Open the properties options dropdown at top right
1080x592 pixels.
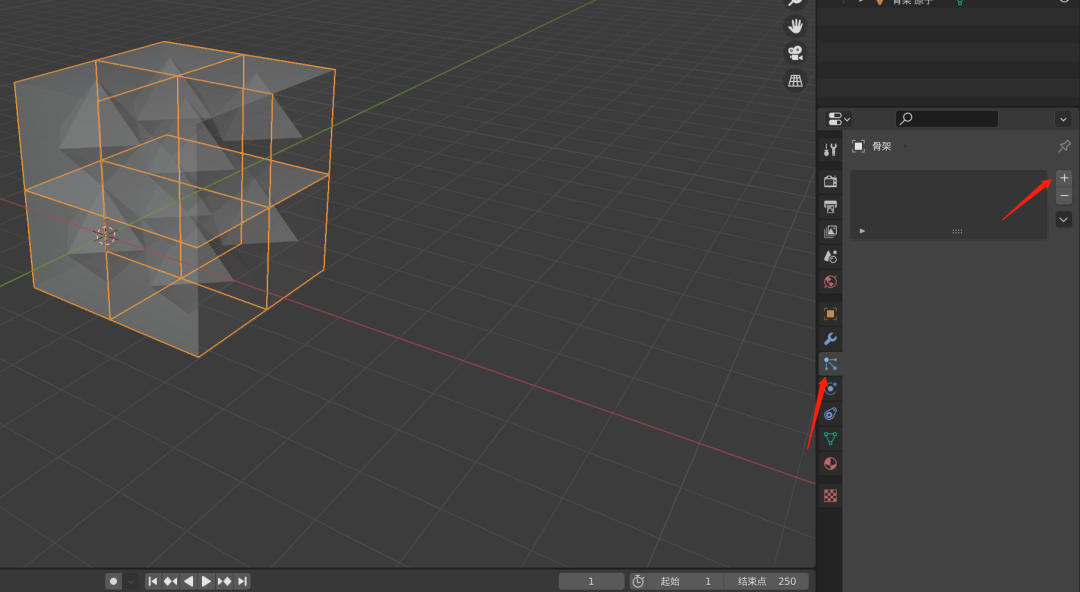tap(1063, 119)
